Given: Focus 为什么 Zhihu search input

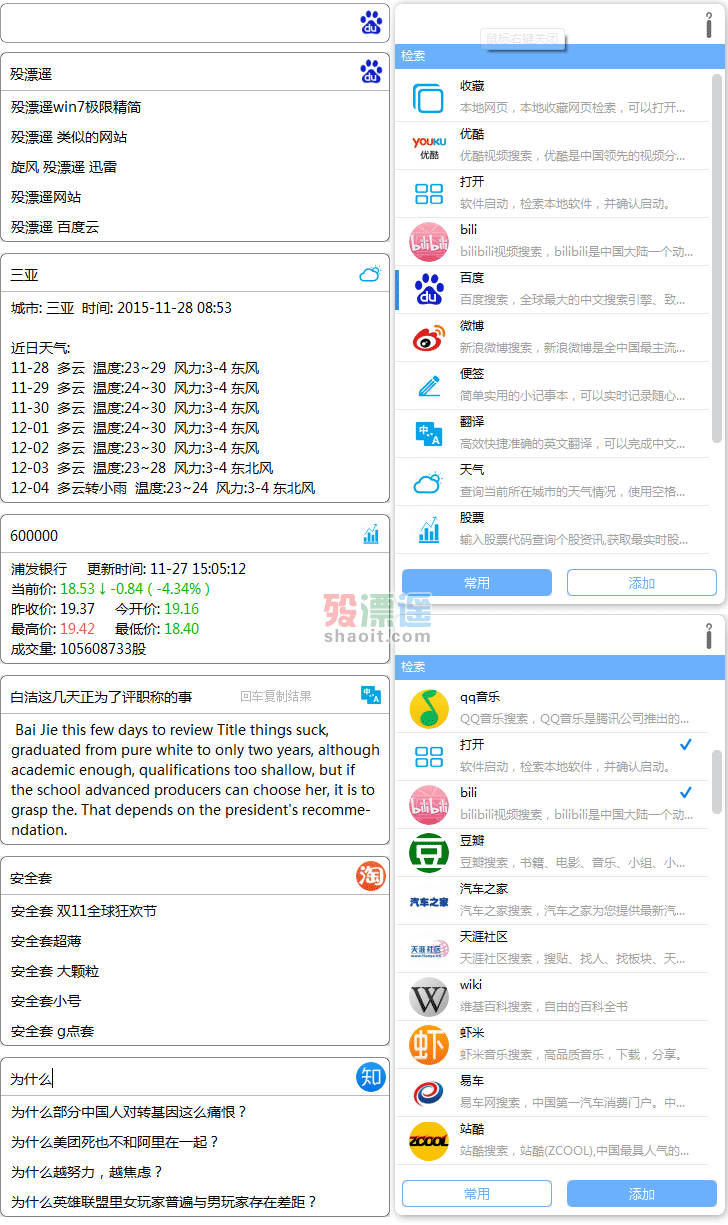Looking at the screenshot, I should (178, 1078).
